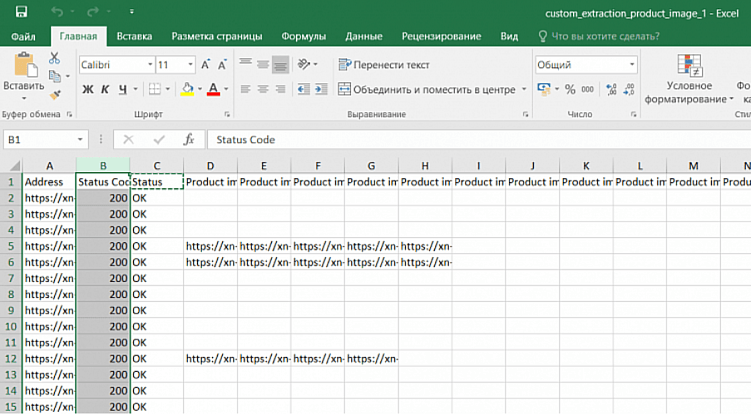Click the Percent Style icon
Viewport: 751px width, 416px height.
[x=570, y=89]
